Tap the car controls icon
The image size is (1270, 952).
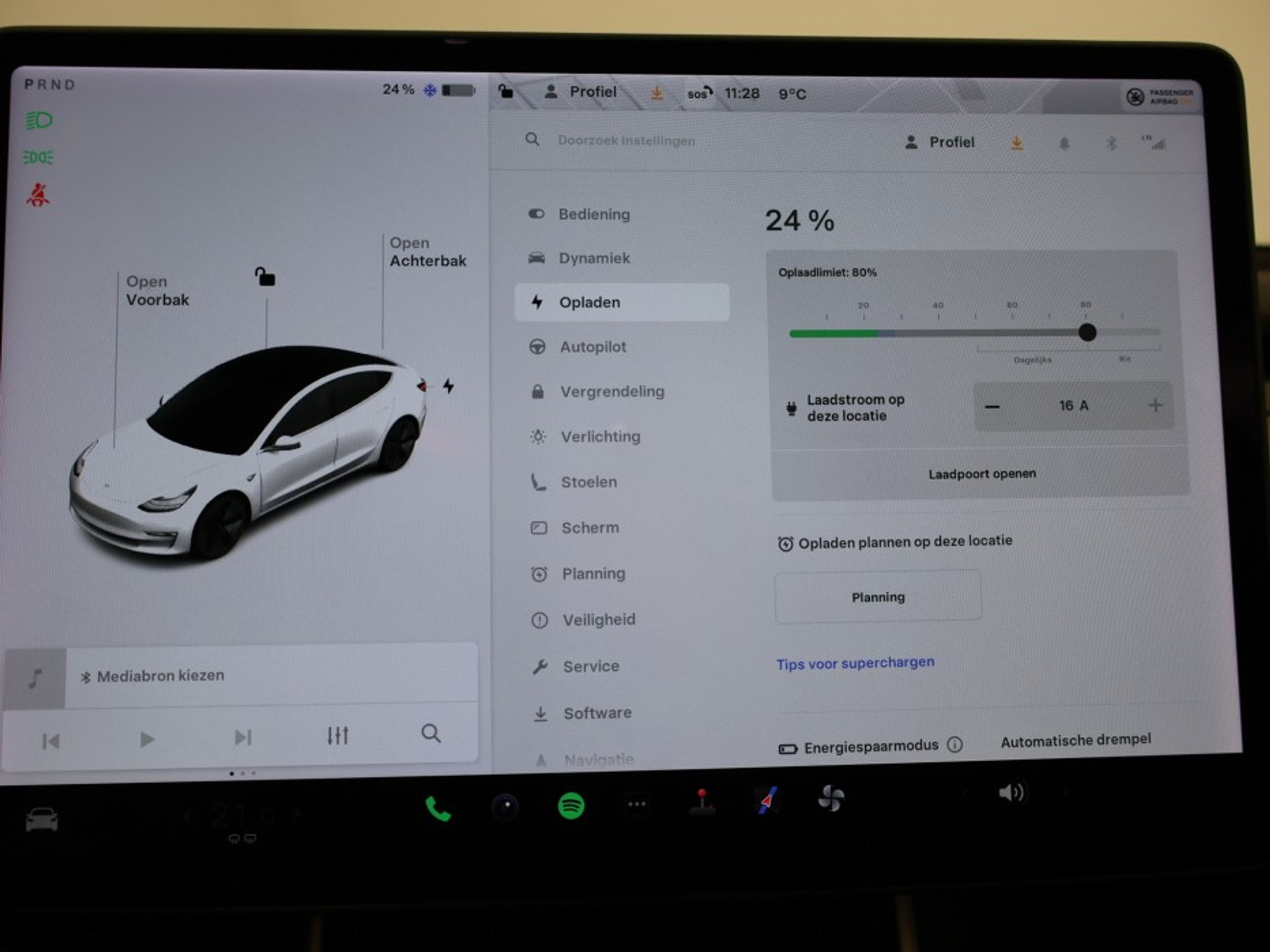click(42, 819)
